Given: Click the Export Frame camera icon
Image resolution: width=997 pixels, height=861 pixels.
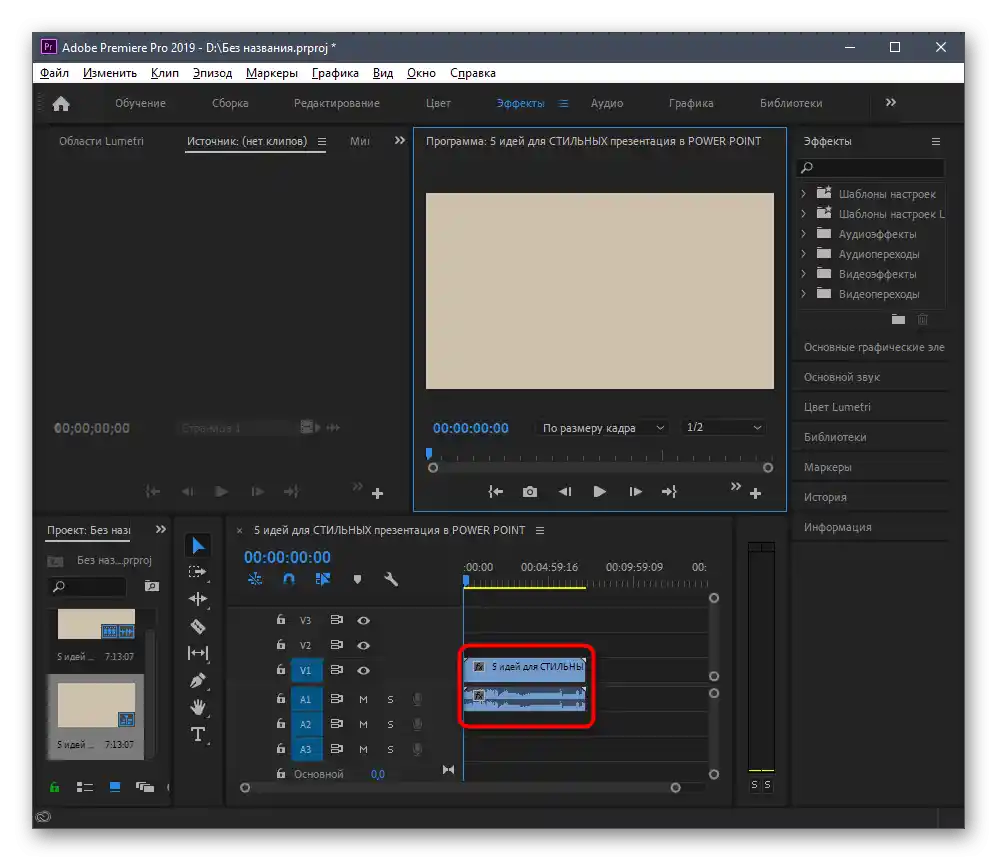Looking at the screenshot, I should click(529, 492).
